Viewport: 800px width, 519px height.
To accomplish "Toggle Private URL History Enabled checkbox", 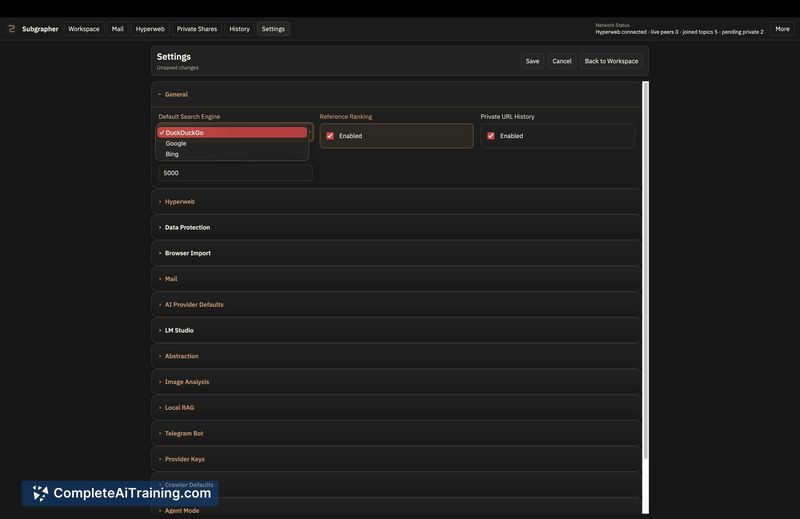I will 491,136.
